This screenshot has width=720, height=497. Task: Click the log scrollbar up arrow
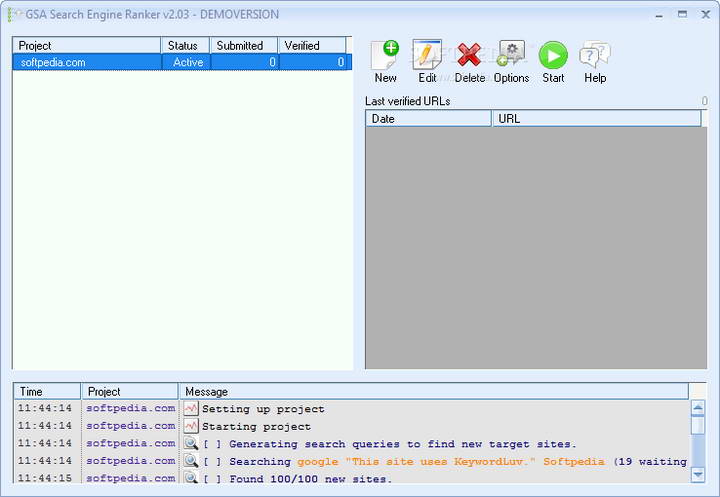pyautogui.click(x=698, y=407)
